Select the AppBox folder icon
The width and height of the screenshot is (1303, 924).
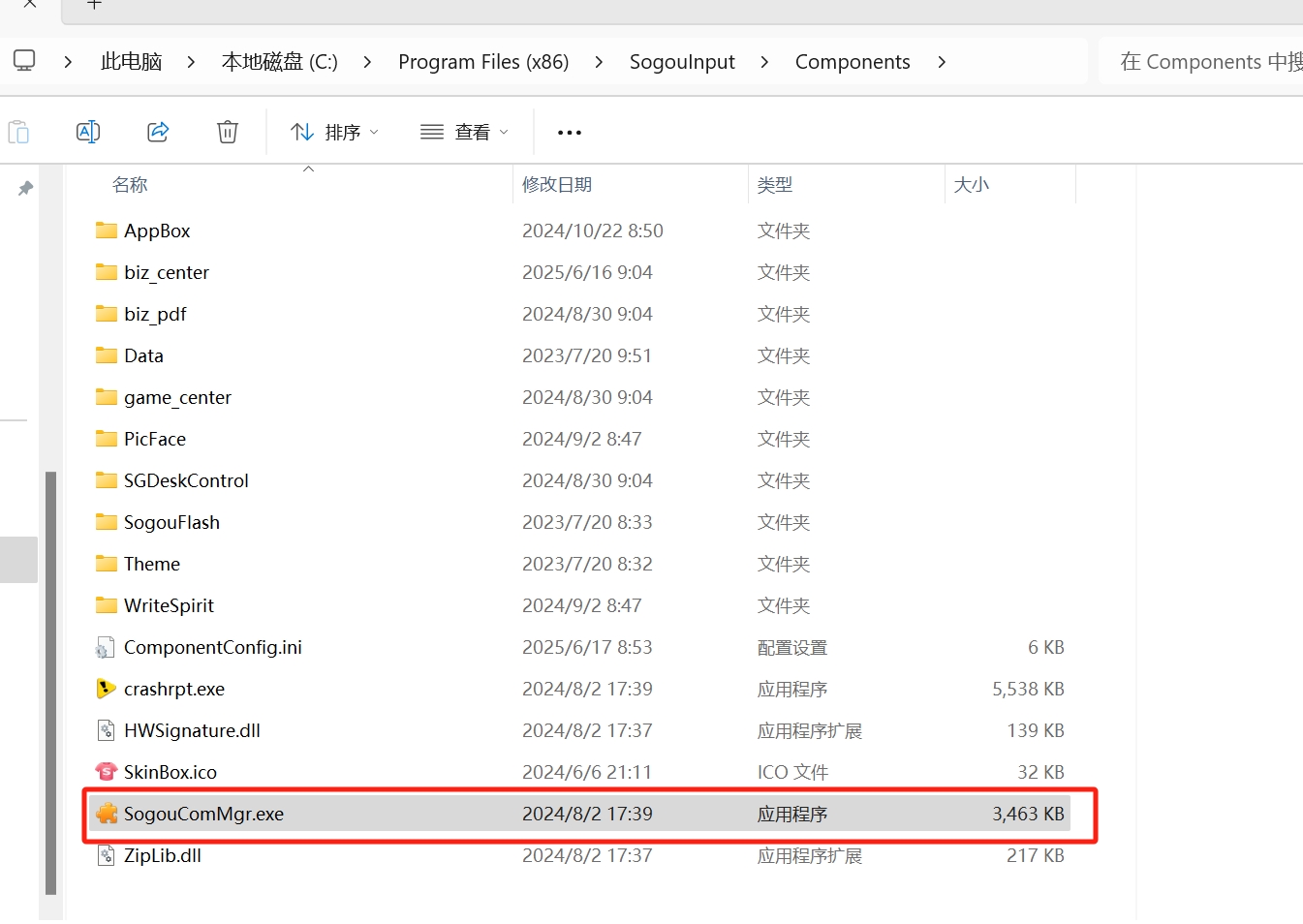point(107,231)
